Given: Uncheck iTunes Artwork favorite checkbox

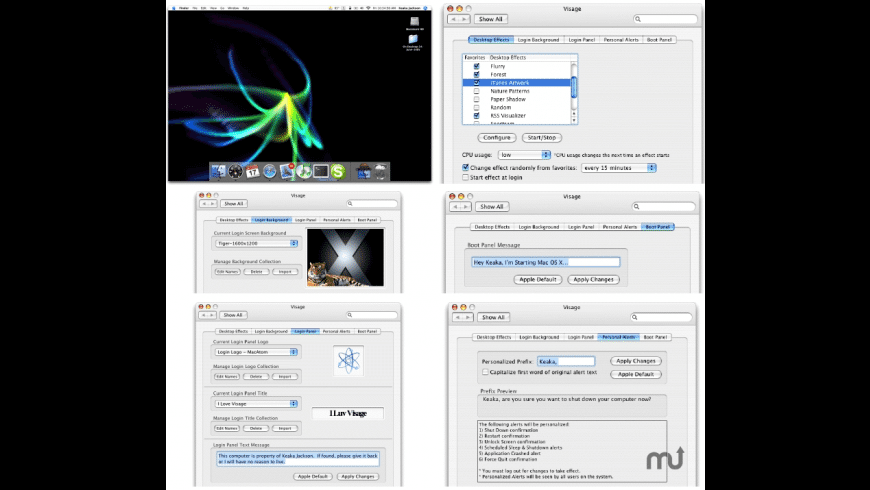Looking at the screenshot, I should [477, 83].
